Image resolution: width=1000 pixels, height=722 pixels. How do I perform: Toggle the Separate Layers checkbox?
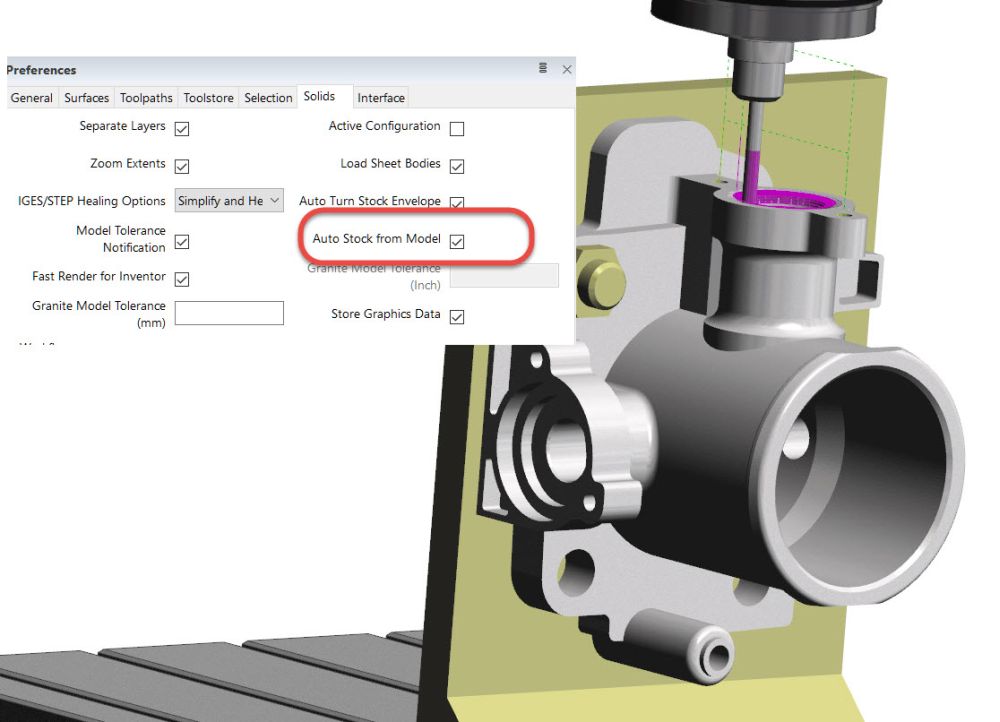point(182,129)
